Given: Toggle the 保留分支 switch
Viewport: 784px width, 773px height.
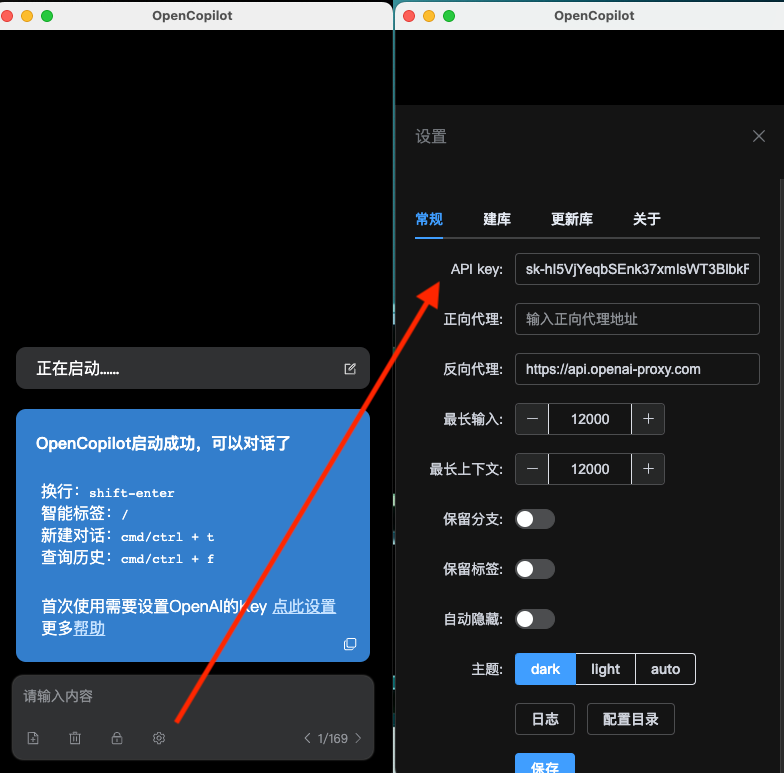Looking at the screenshot, I should pos(535,519).
